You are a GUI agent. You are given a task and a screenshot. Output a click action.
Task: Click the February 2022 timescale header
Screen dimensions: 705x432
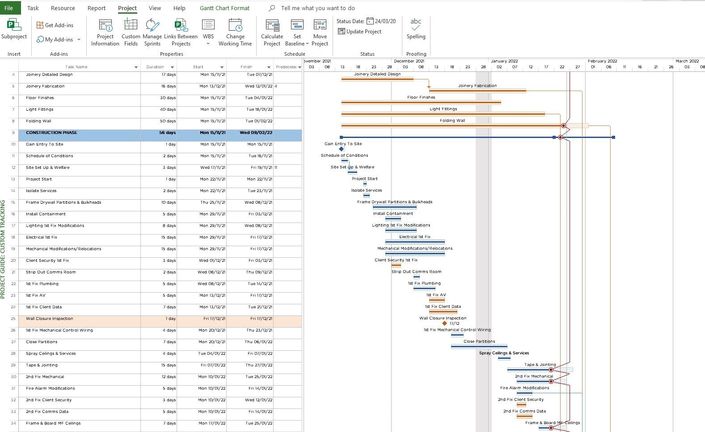tap(602, 61)
